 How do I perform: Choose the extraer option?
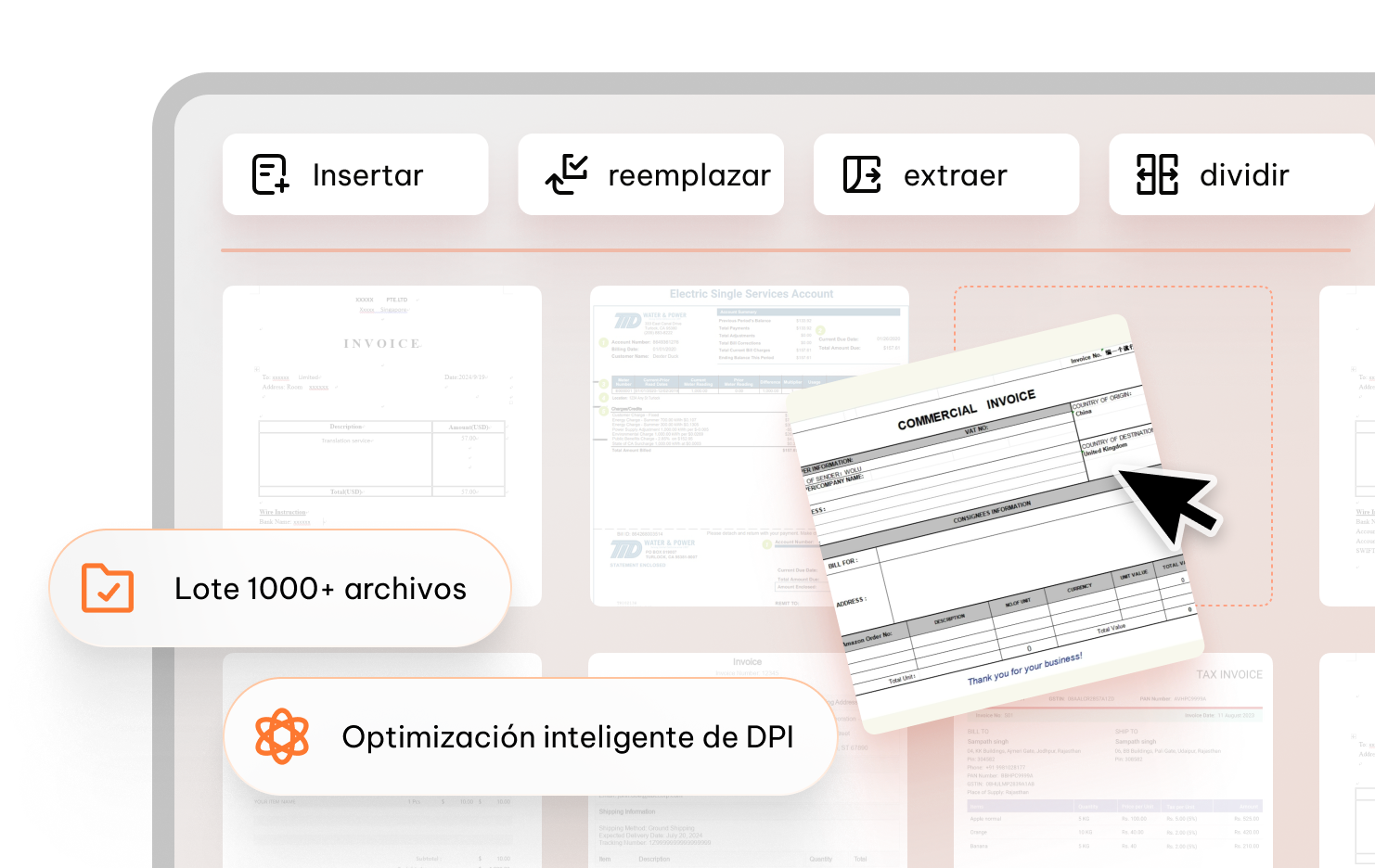946,174
